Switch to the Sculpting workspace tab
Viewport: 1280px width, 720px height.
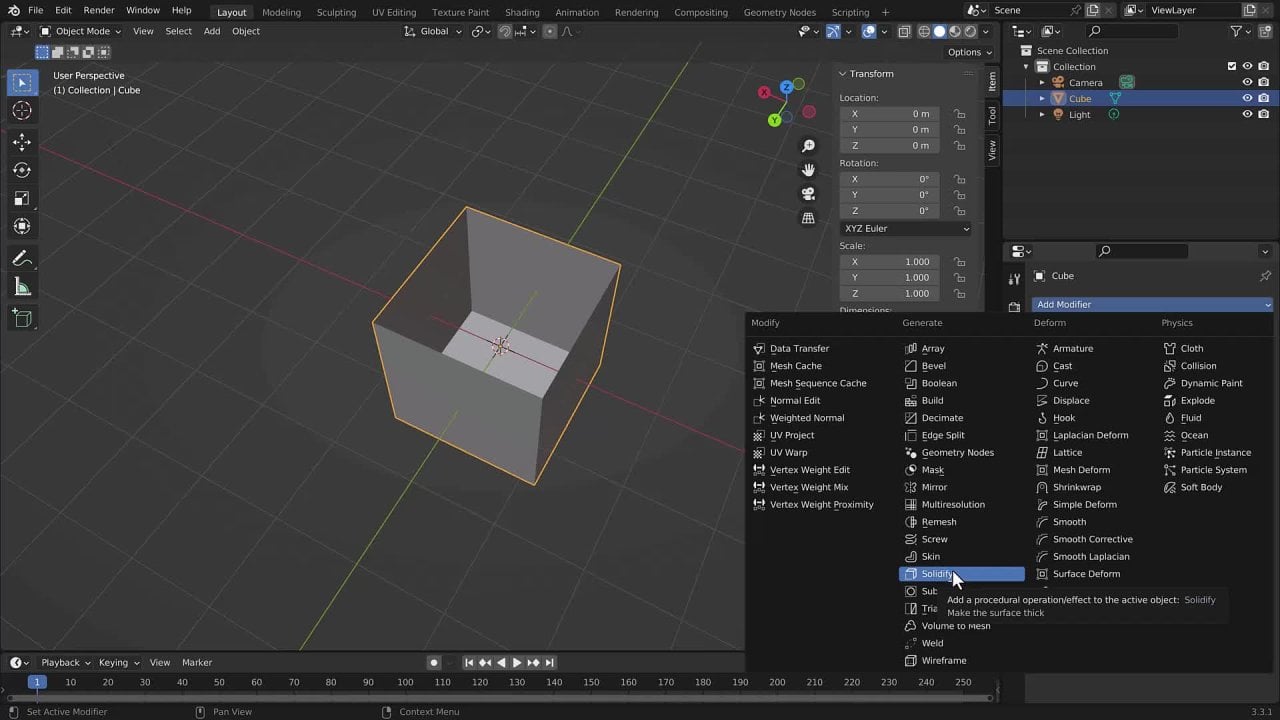point(336,12)
